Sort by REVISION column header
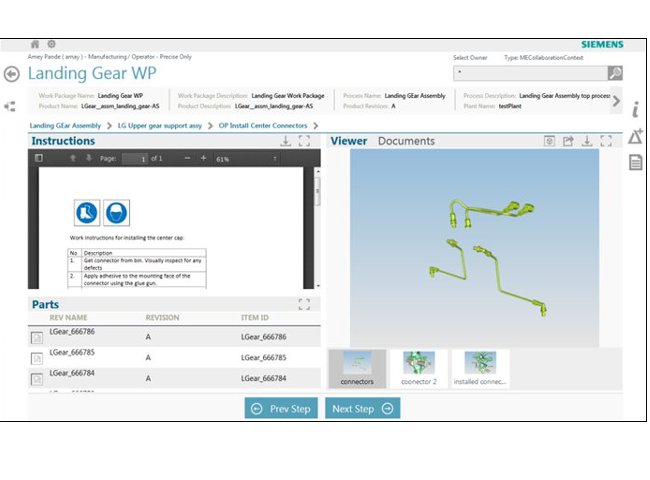Screen dimensions: 650x480 point(162,318)
